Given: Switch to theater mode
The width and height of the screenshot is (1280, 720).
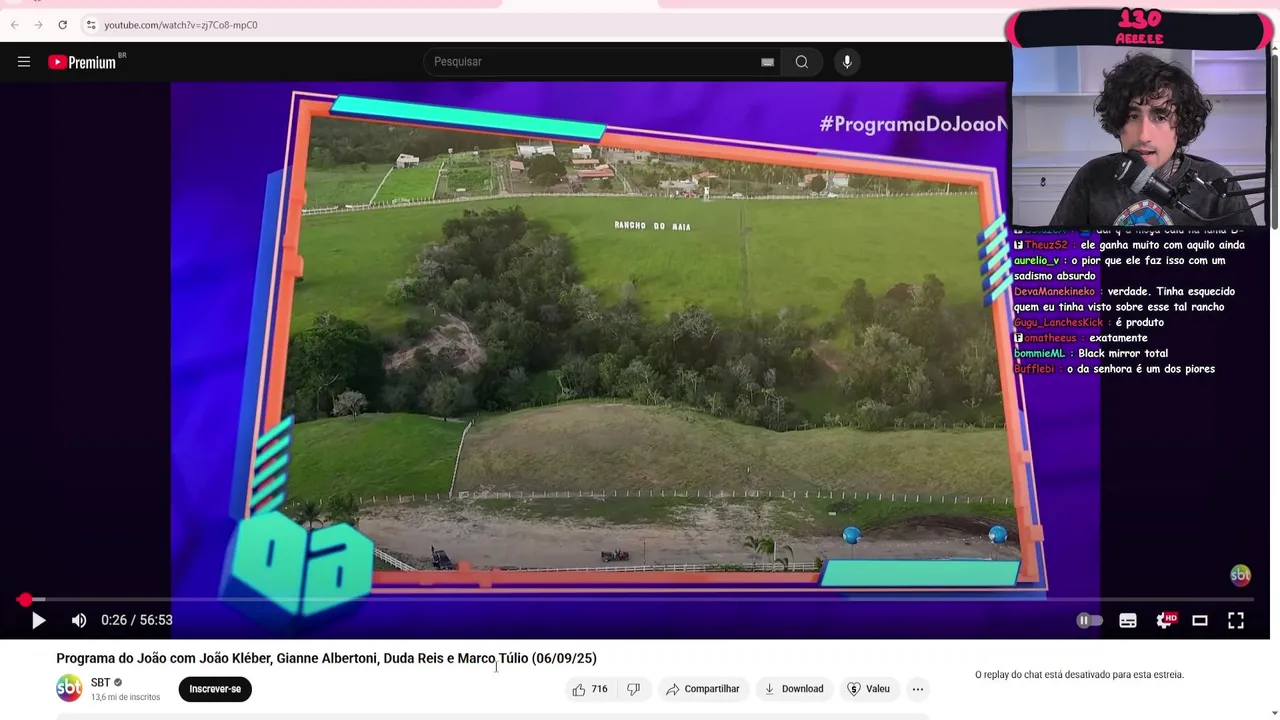Looking at the screenshot, I should [1200, 620].
